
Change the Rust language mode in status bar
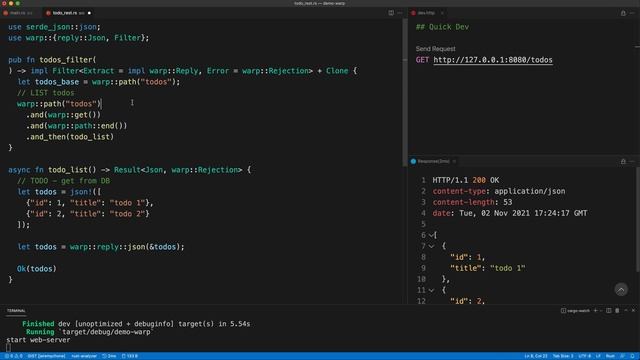(610, 356)
